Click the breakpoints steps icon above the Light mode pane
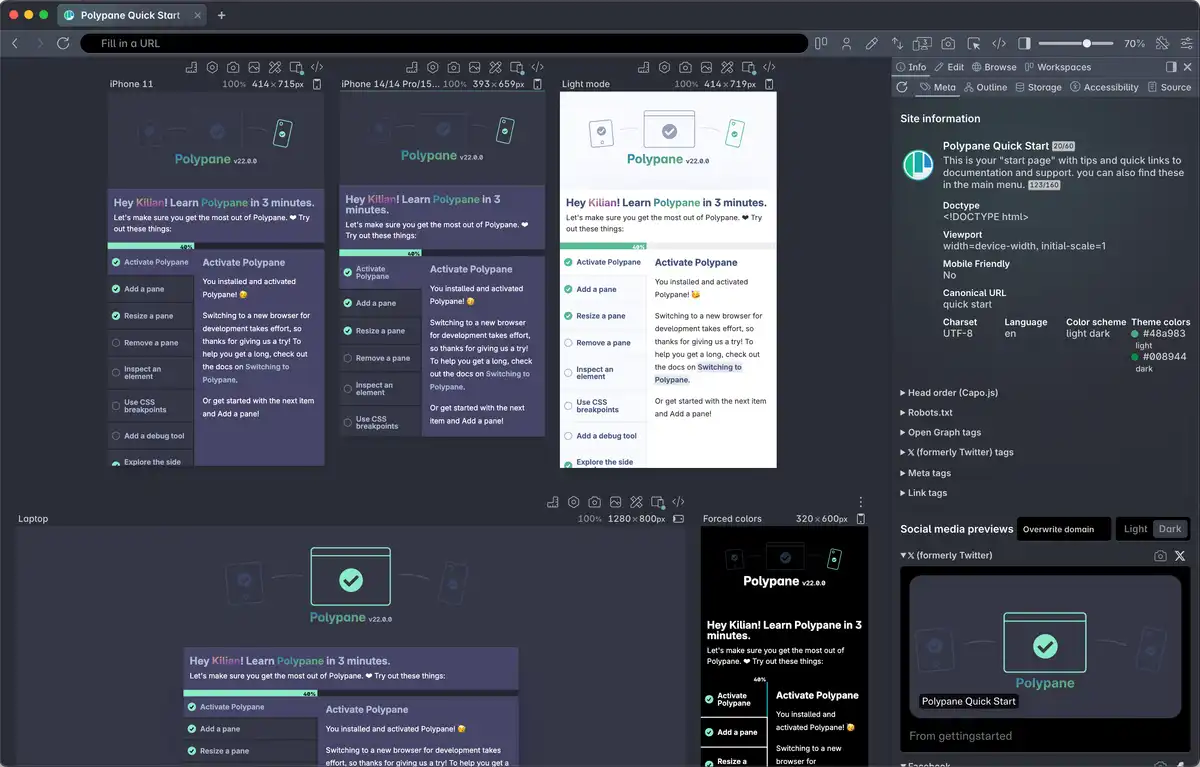Screen dimensions: 1200x767 coord(643,67)
